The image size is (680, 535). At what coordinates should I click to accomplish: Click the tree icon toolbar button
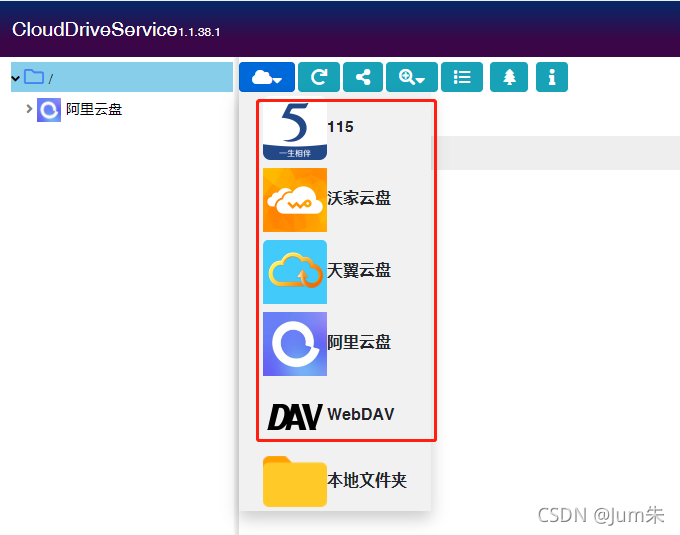click(509, 77)
